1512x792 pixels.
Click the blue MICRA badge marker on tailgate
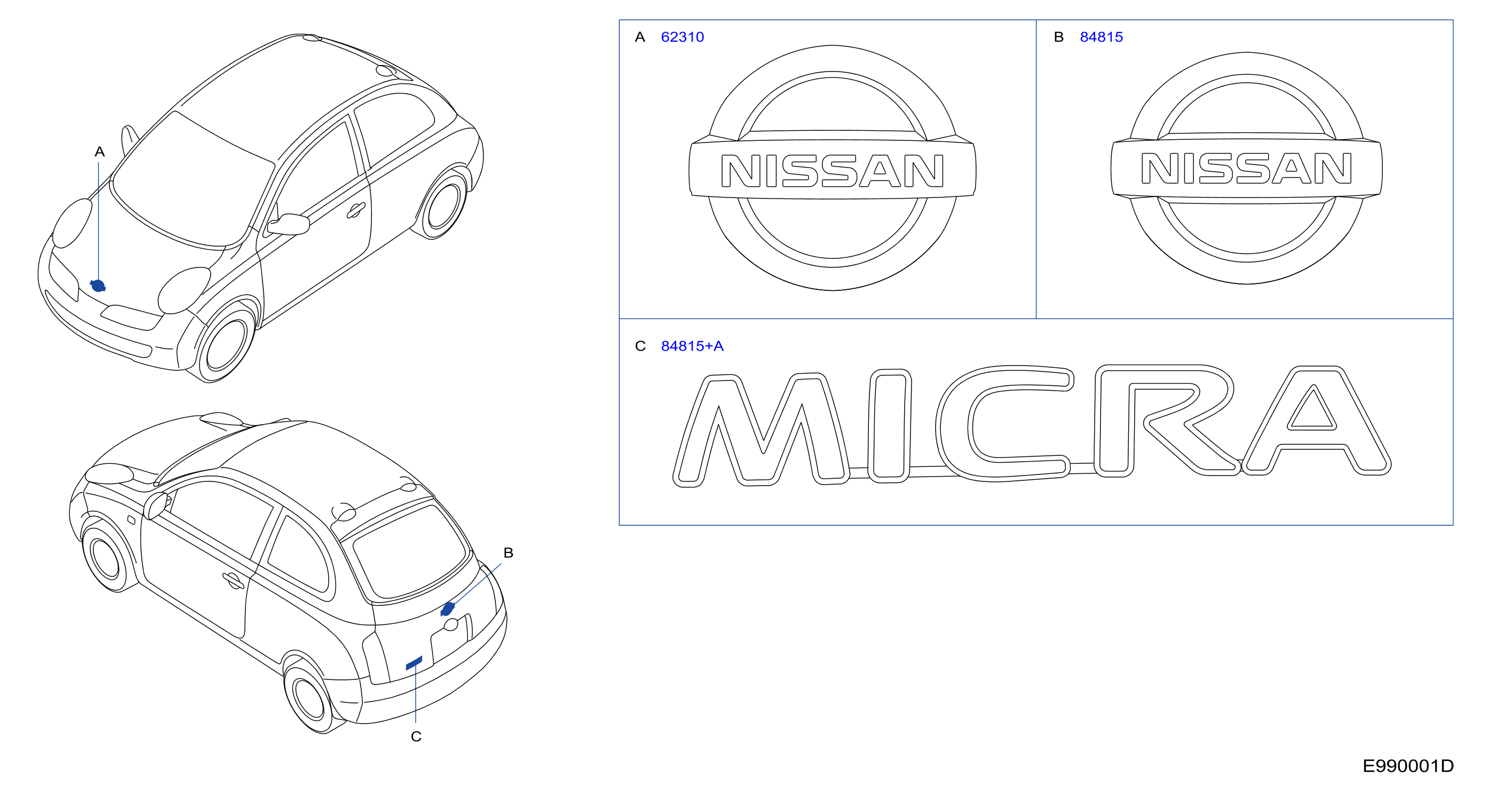414,663
